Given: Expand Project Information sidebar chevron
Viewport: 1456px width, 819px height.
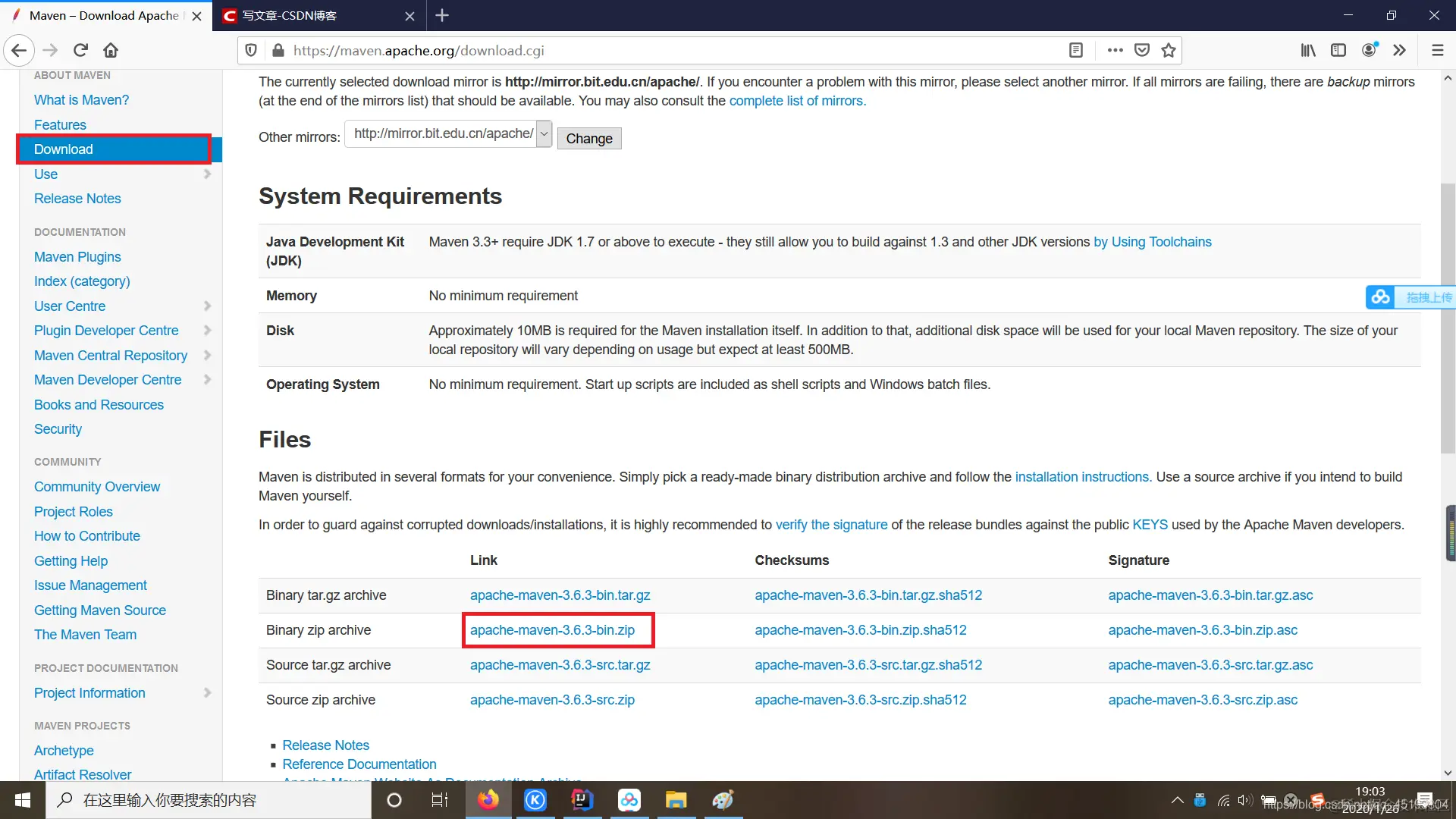Looking at the screenshot, I should tap(207, 692).
